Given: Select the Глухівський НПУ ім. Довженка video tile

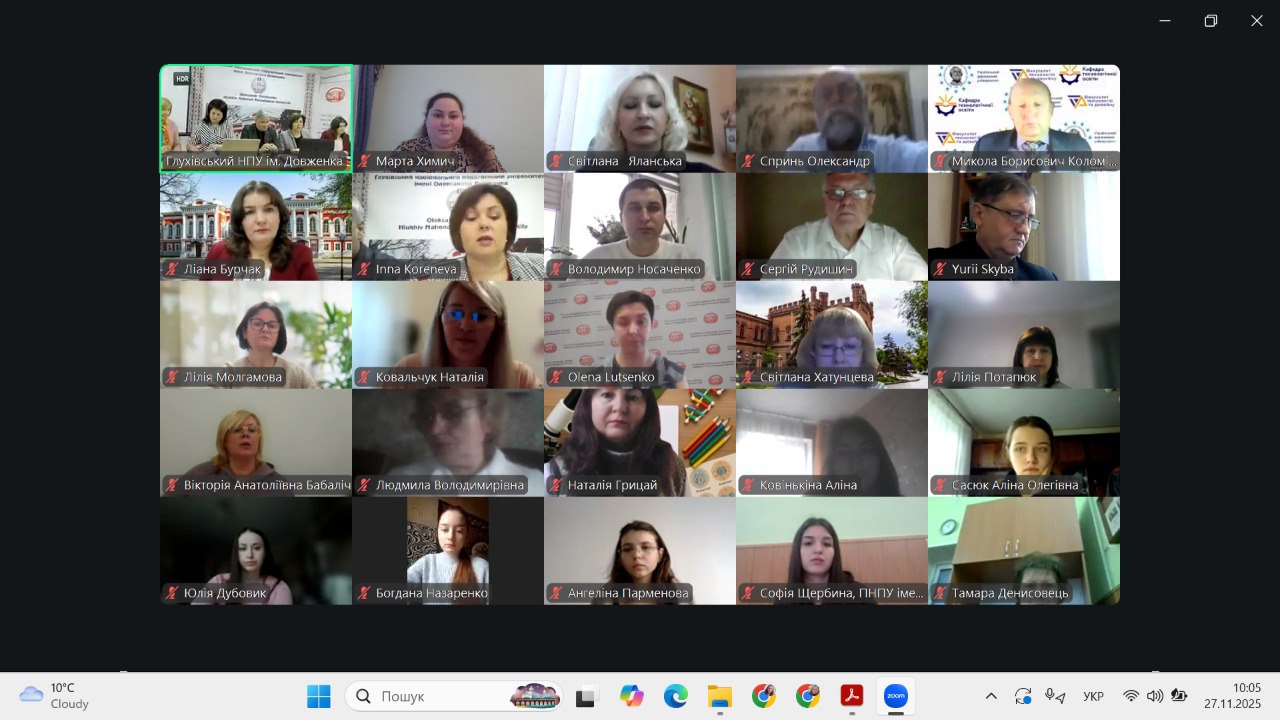Looking at the screenshot, I should coord(256,118).
